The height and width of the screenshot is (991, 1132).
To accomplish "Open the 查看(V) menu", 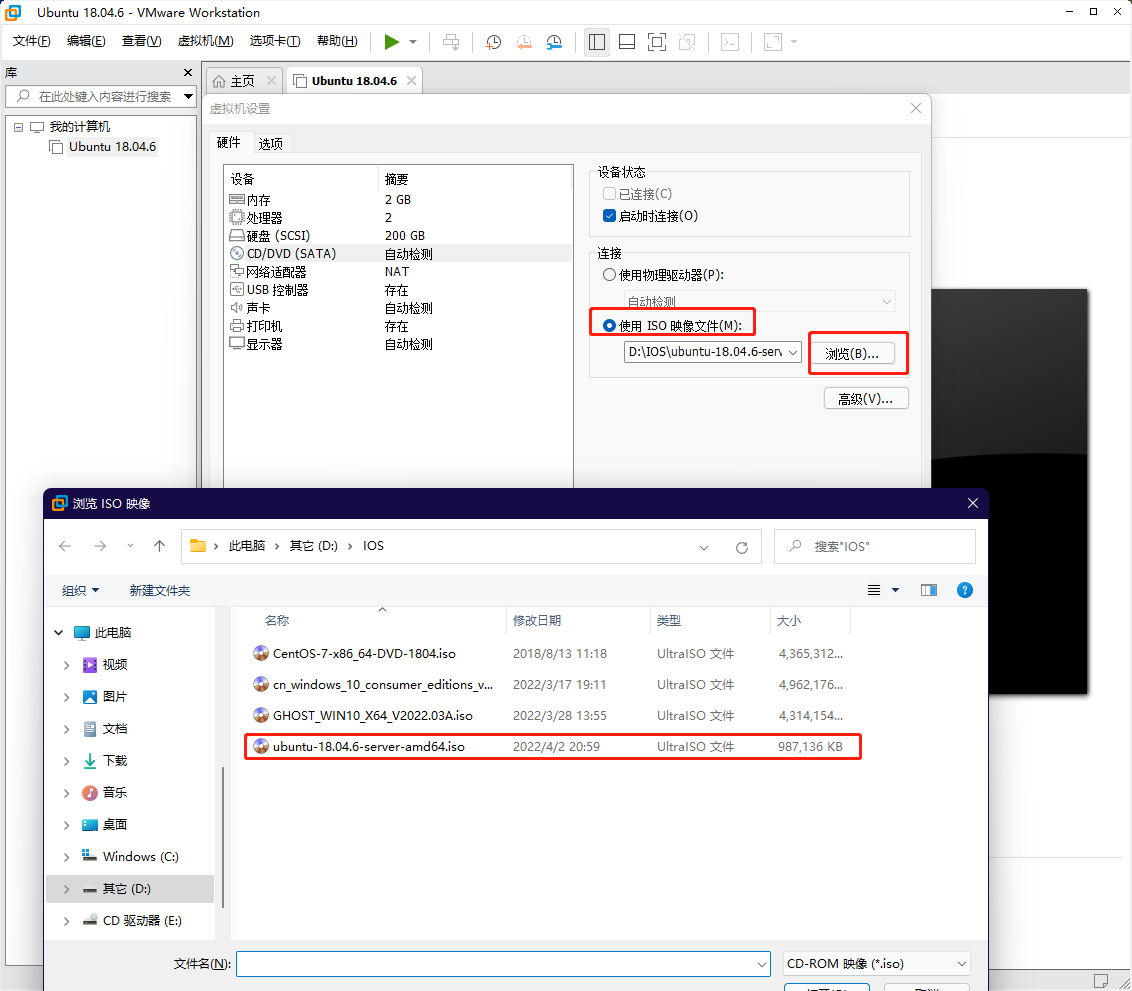I will [142, 41].
